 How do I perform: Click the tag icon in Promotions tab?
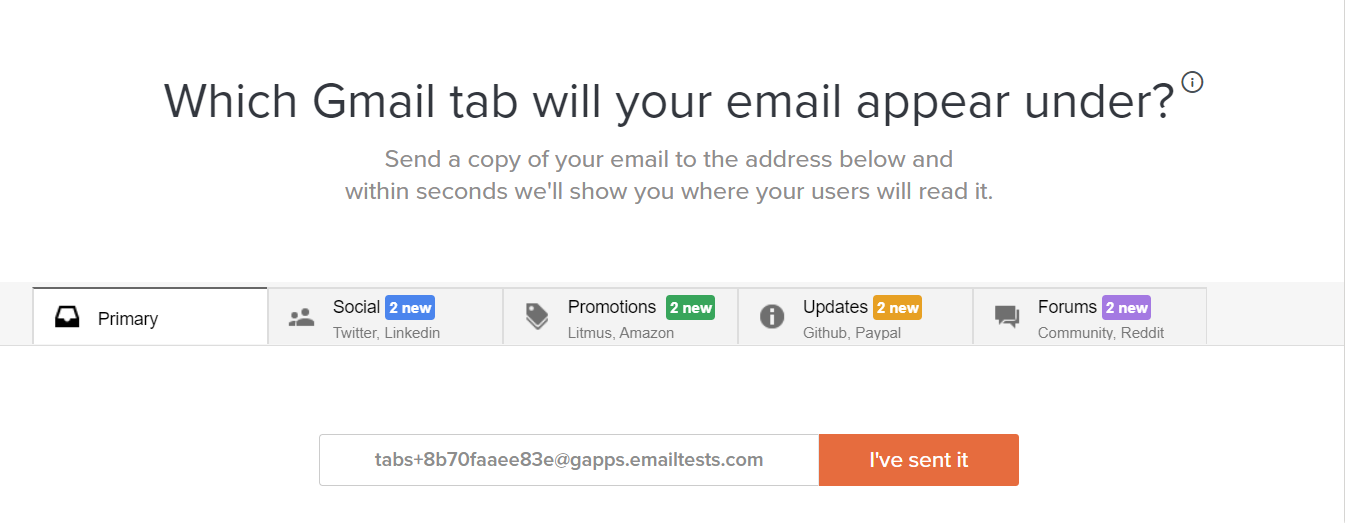point(537,317)
